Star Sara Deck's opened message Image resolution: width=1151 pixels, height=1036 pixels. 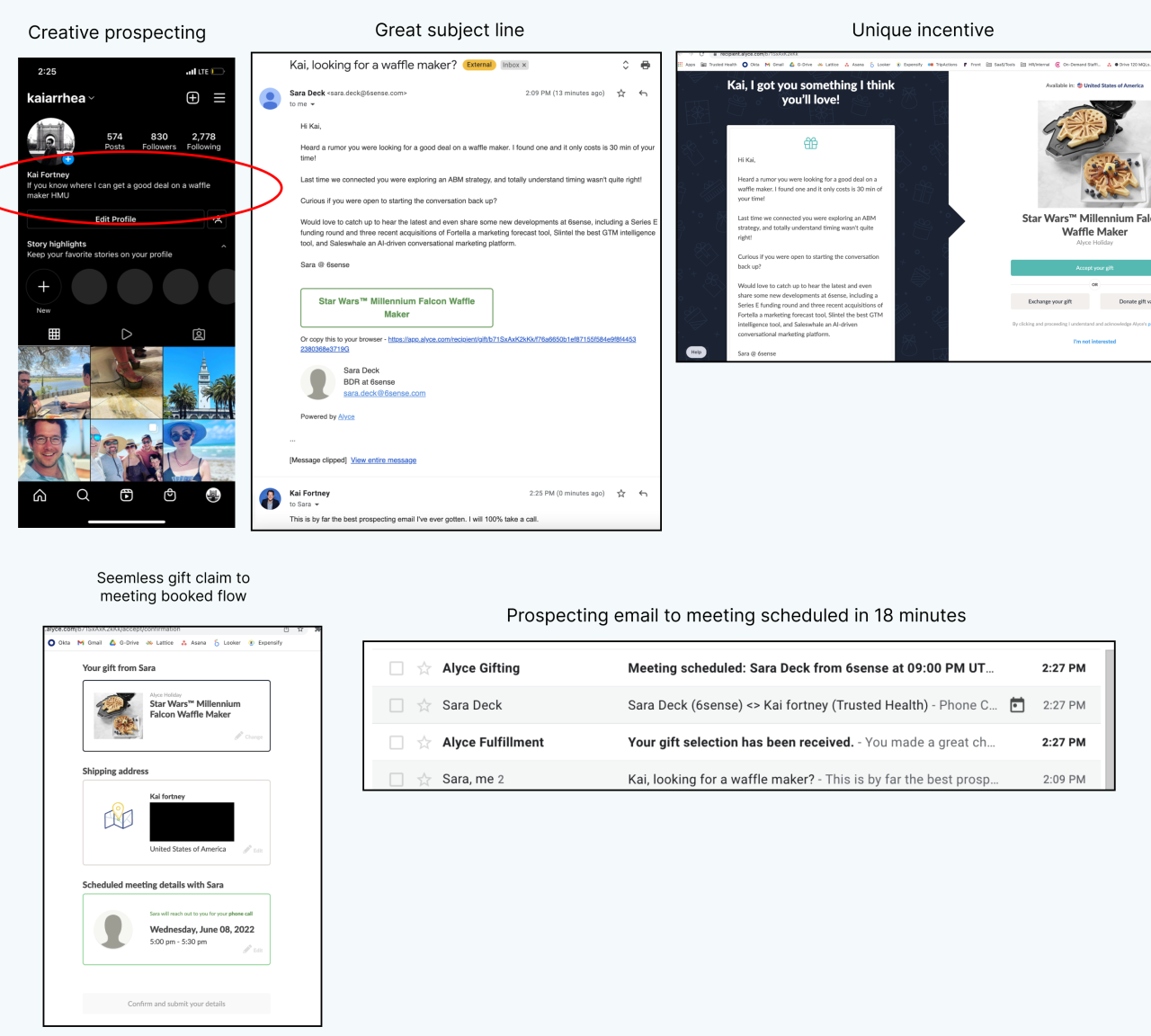coord(620,93)
